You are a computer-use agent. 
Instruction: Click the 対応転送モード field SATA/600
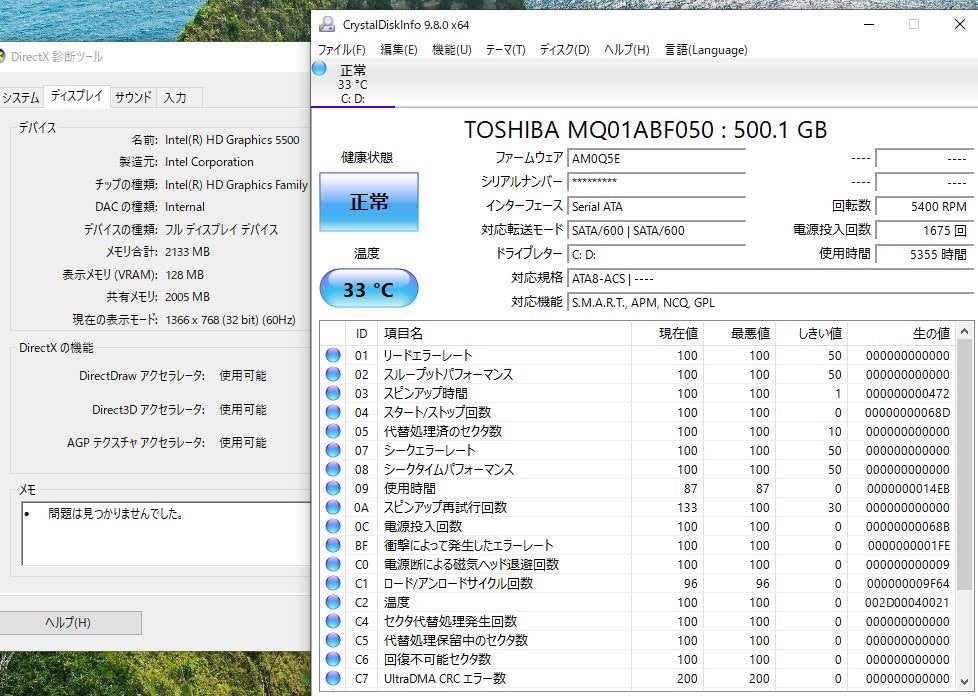[657, 230]
